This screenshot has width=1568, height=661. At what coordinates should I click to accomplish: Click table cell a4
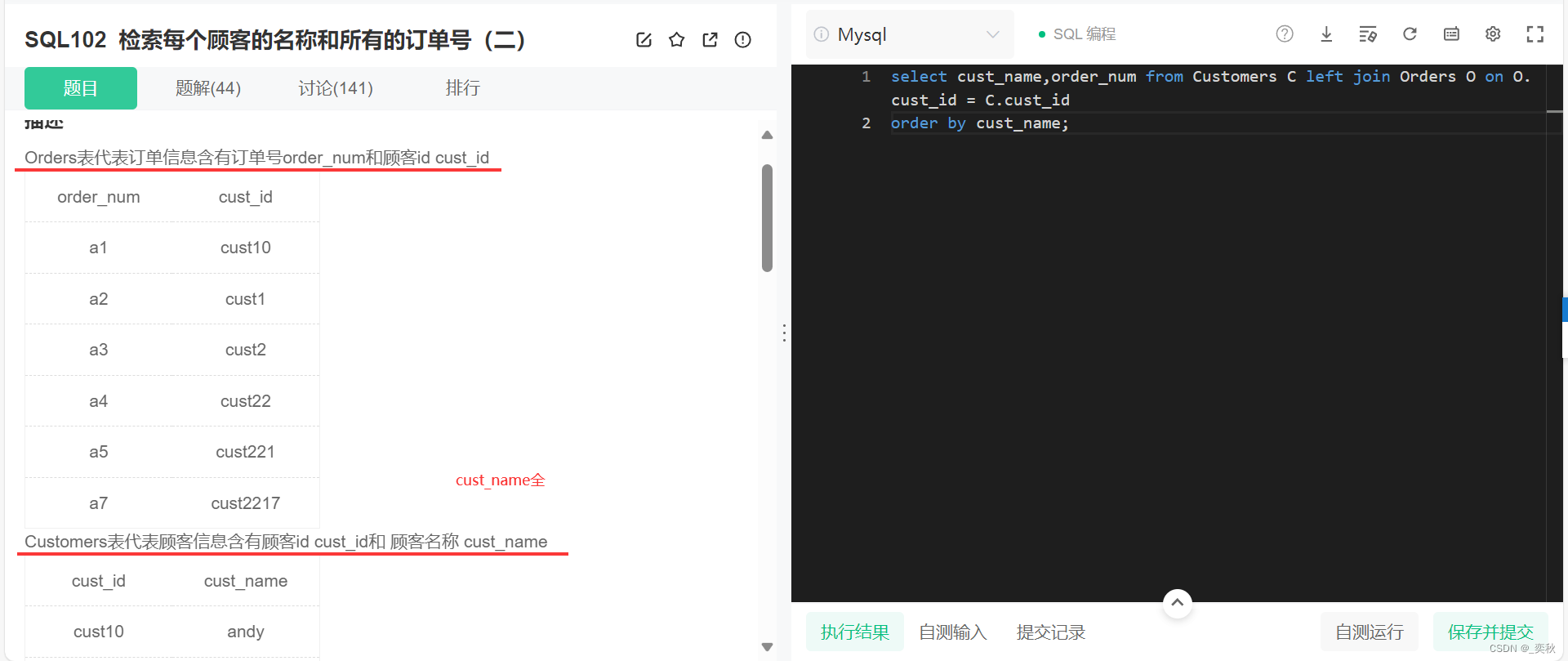(x=99, y=401)
